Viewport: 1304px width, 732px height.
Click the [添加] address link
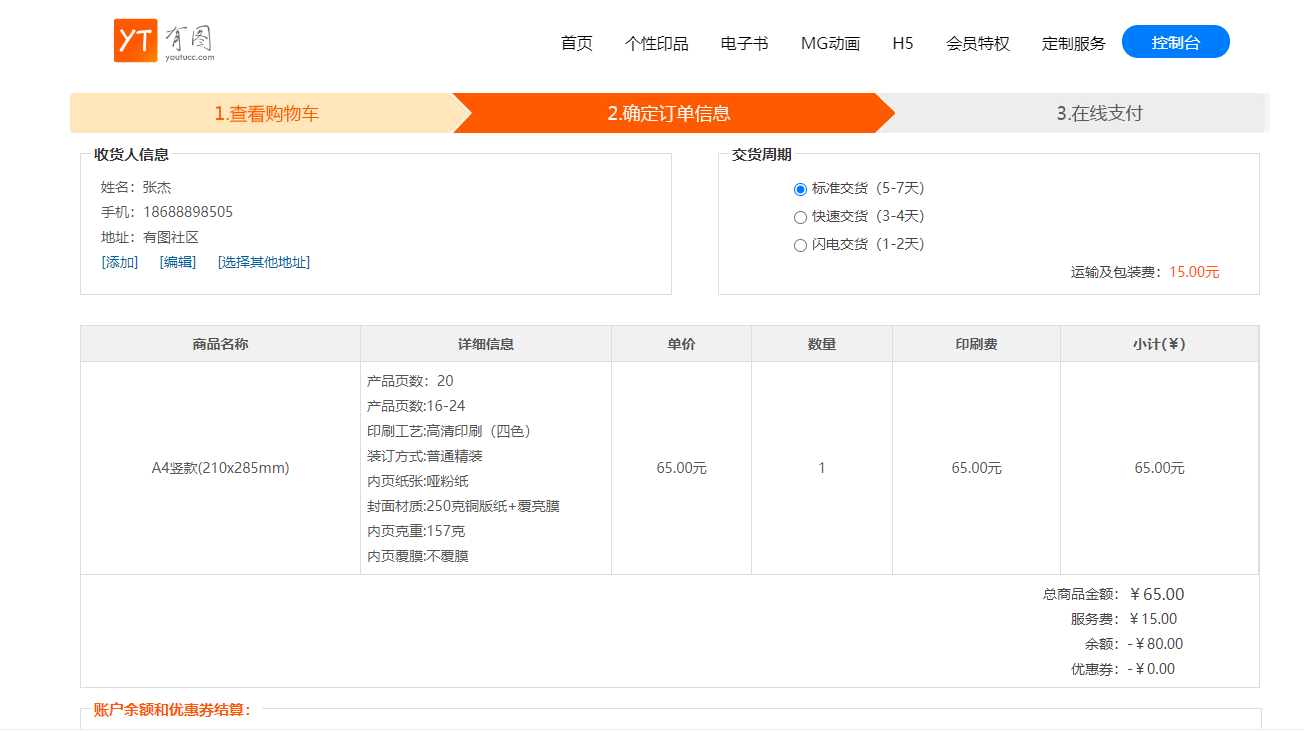pos(119,262)
